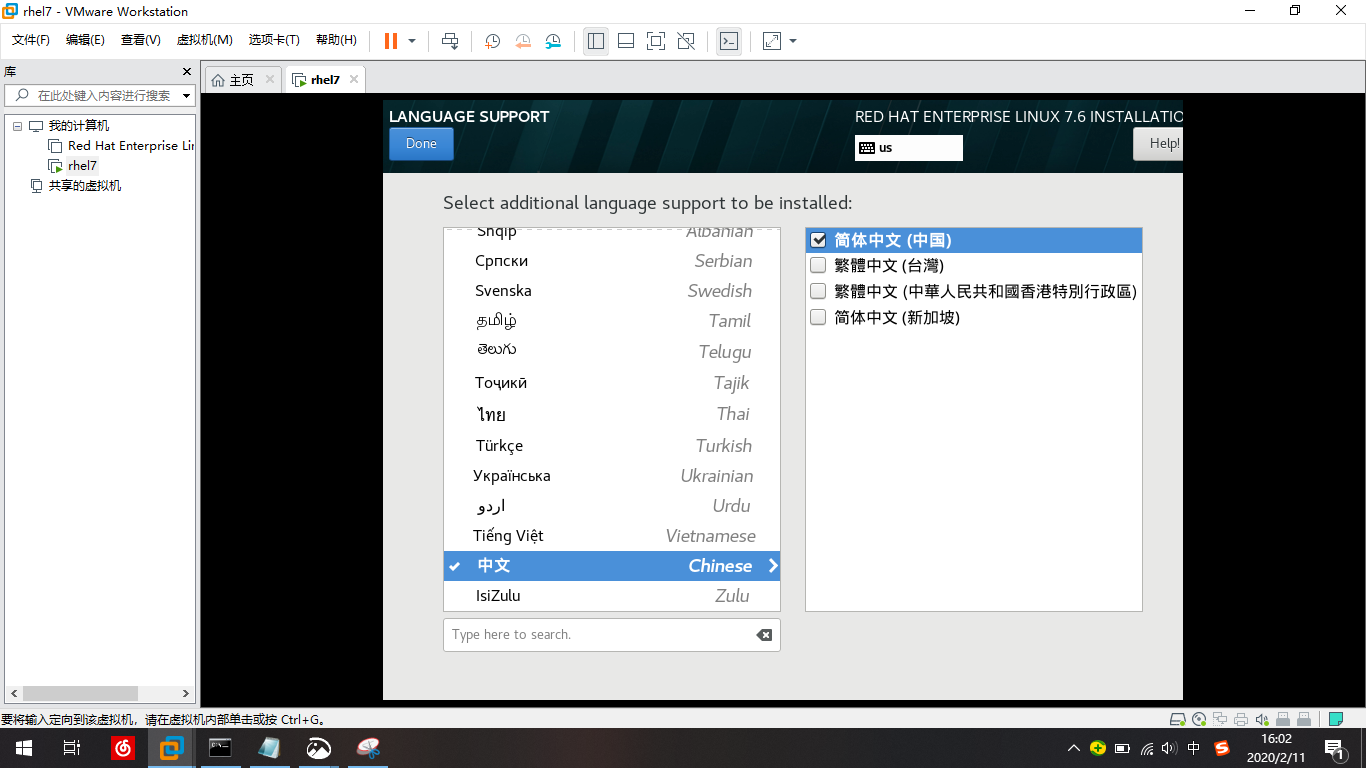Viewport: 1366px width, 768px height.
Task: Open the snapshot manager
Action: 553,41
